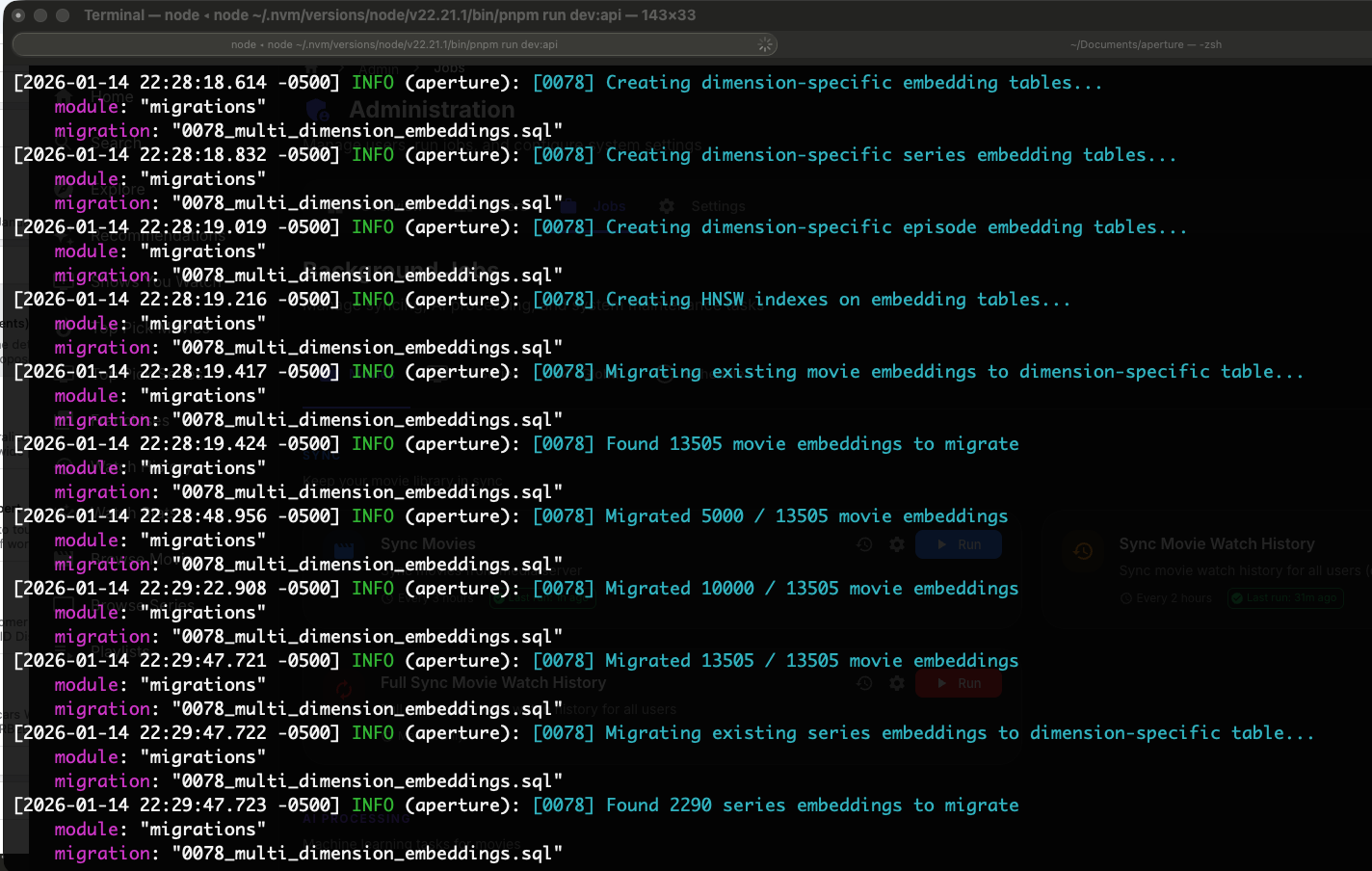The height and width of the screenshot is (871, 1372).
Task: Open gear settings for Full Sync Movie Watch History
Action: point(897,683)
